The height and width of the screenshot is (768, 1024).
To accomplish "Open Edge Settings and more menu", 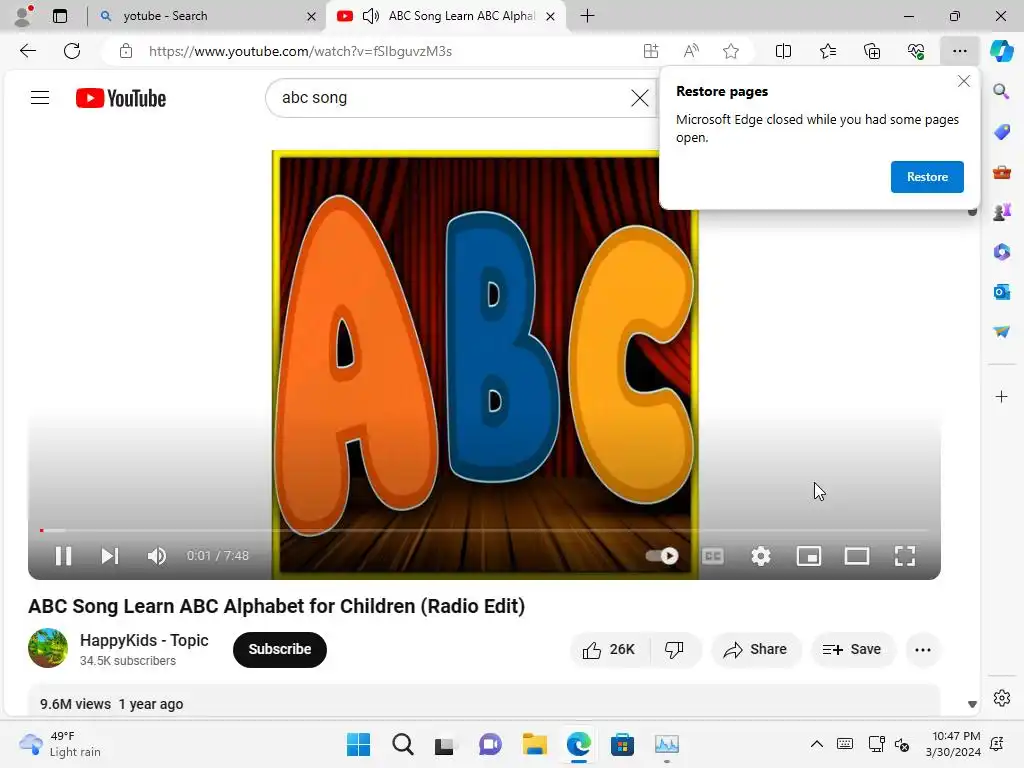I will click(x=959, y=51).
